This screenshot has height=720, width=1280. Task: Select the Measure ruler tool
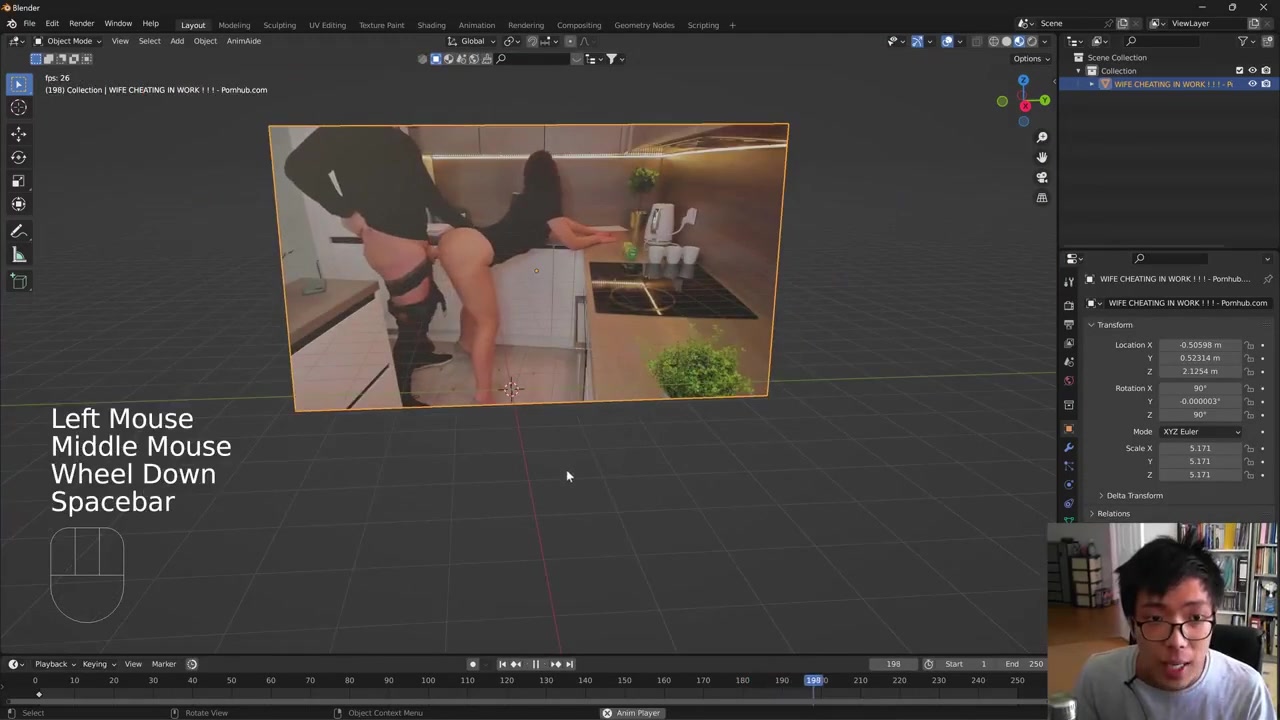click(x=18, y=255)
